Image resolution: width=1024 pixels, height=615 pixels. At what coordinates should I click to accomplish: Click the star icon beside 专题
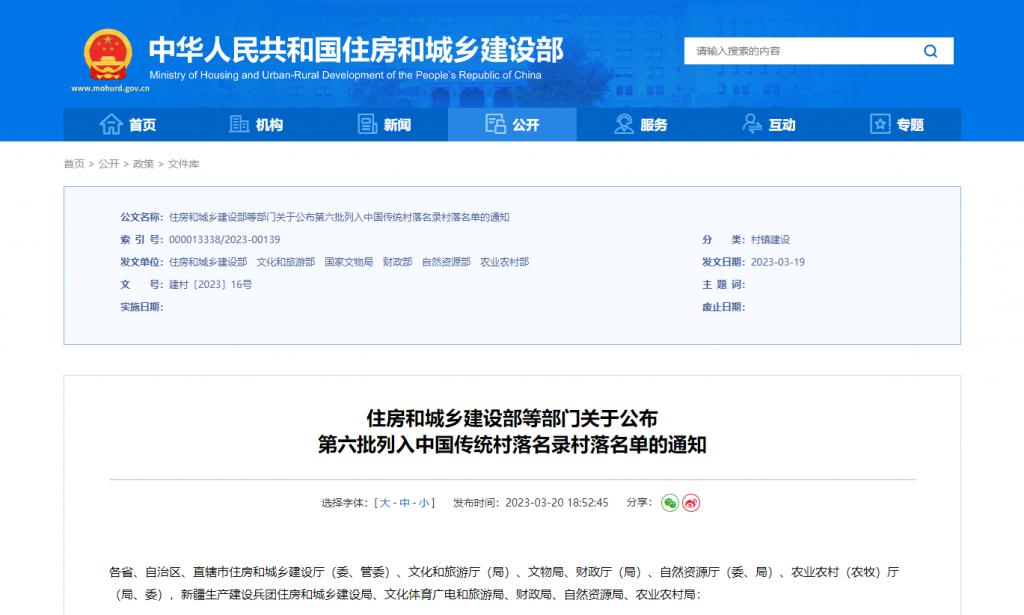(880, 124)
